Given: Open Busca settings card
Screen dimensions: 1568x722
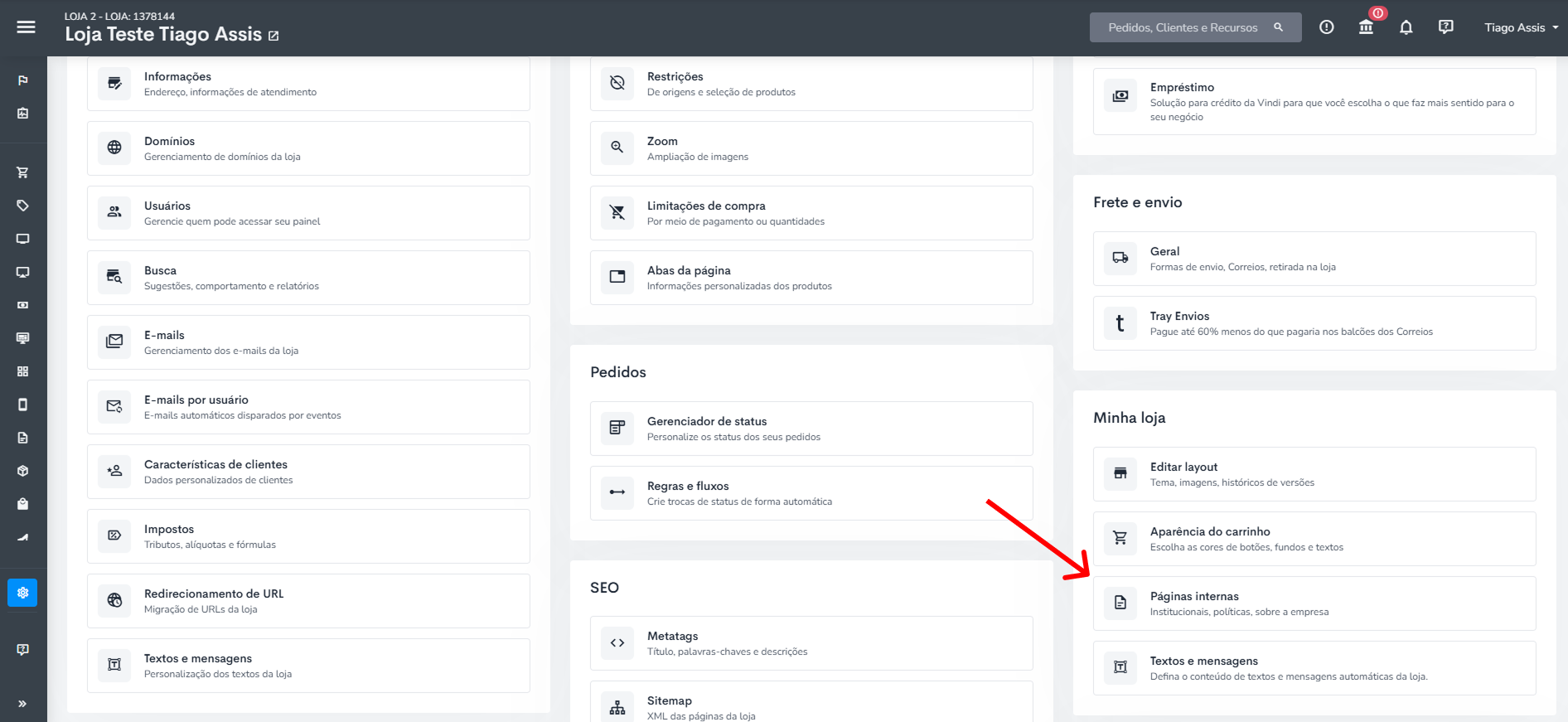Looking at the screenshot, I should pyautogui.click(x=308, y=278).
